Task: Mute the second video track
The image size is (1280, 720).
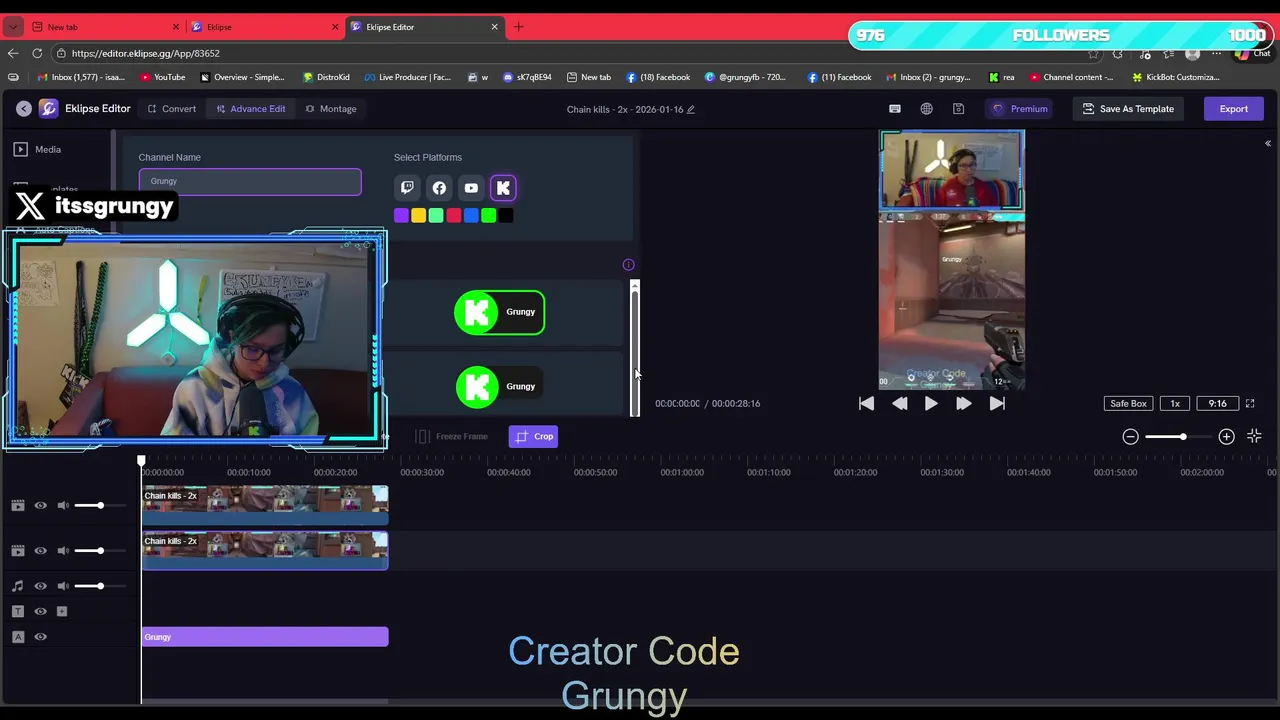Action: click(x=63, y=551)
